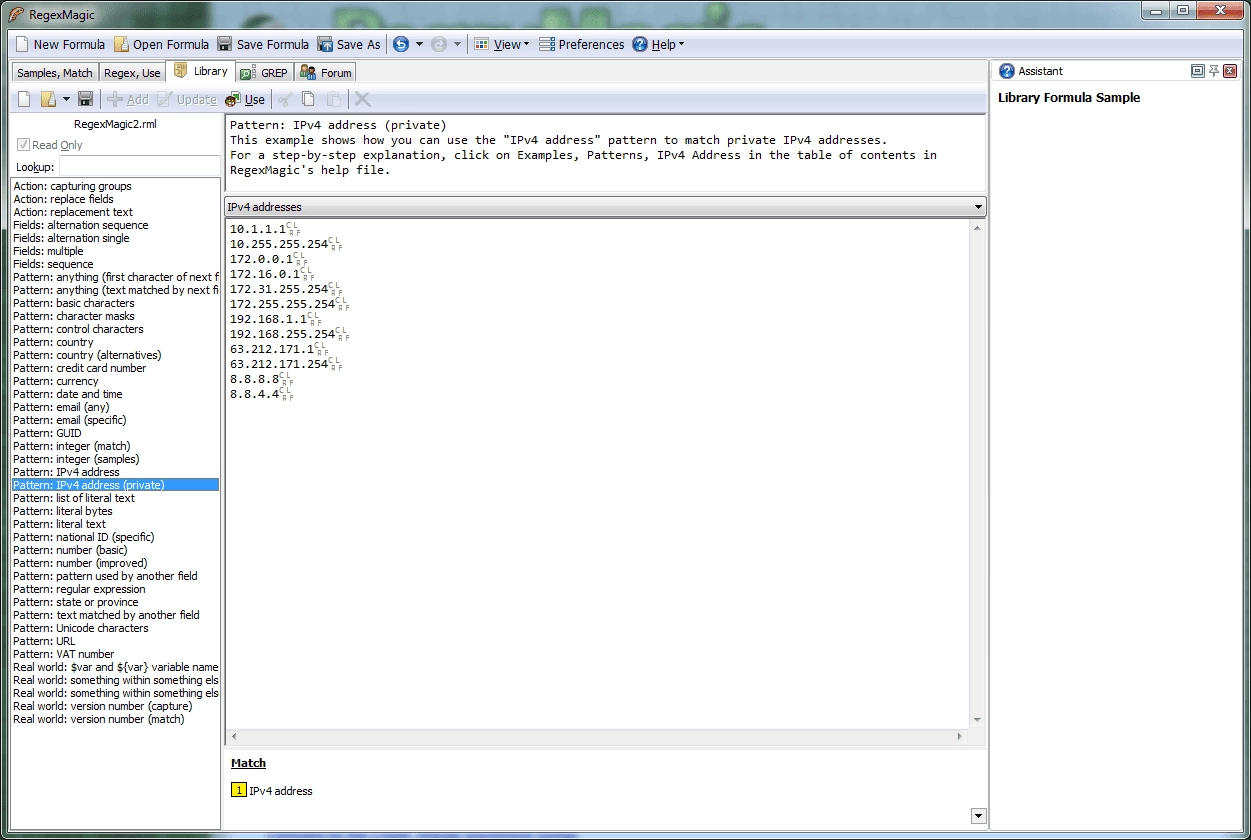This screenshot has height=840, width=1251.
Task: Open the Help menu
Action: coord(658,44)
